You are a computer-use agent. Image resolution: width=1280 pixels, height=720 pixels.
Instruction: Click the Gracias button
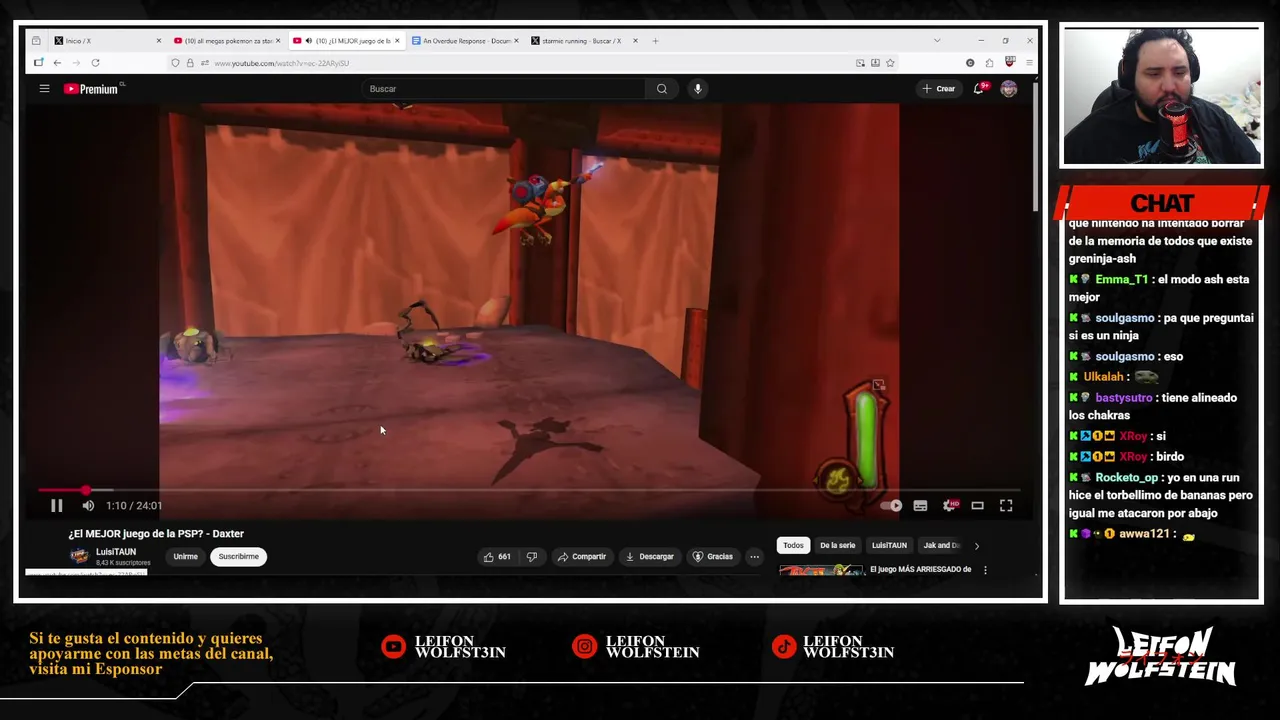(712, 557)
